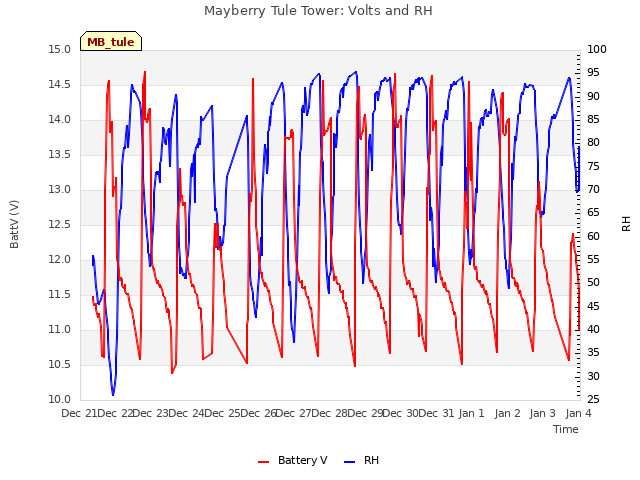
Task: Click the 70 RH axis value
Action: 593,190
